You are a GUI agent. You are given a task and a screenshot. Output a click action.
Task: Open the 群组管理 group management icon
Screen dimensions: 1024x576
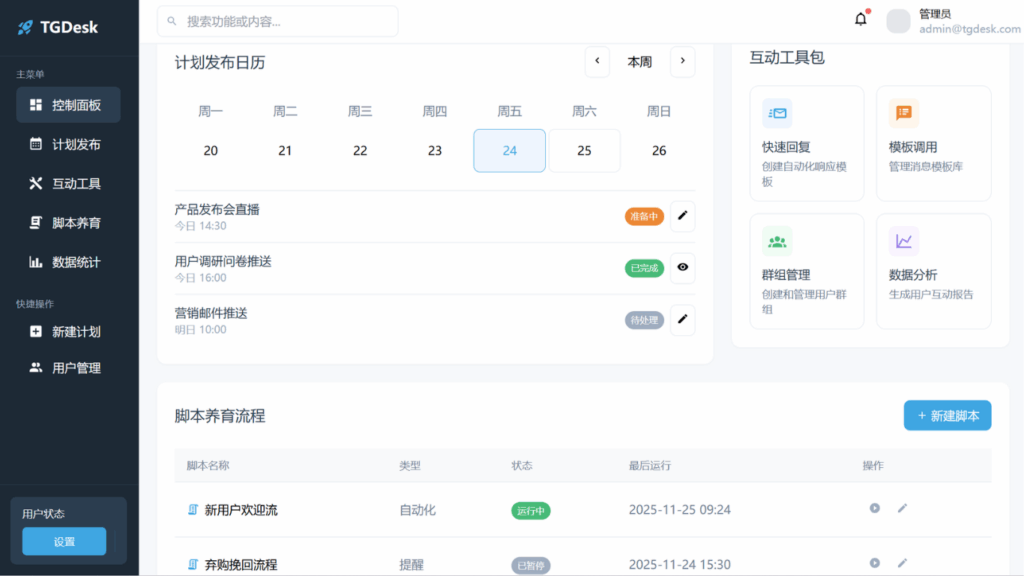779,242
